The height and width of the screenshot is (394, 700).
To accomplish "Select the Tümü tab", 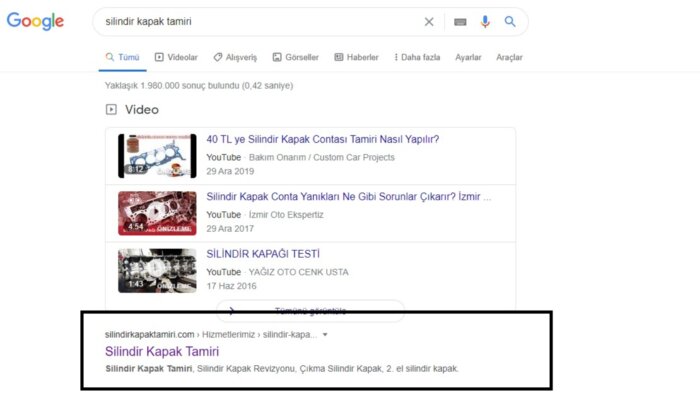I will click(x=122, y=57).
